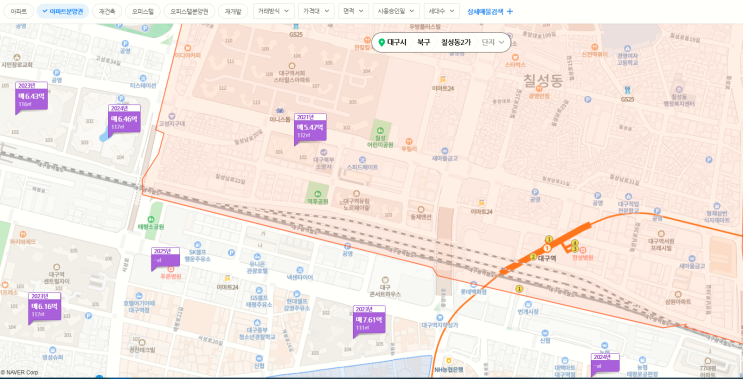Select the 아파트 property type chip
The image size is (743, 379).
18,11
